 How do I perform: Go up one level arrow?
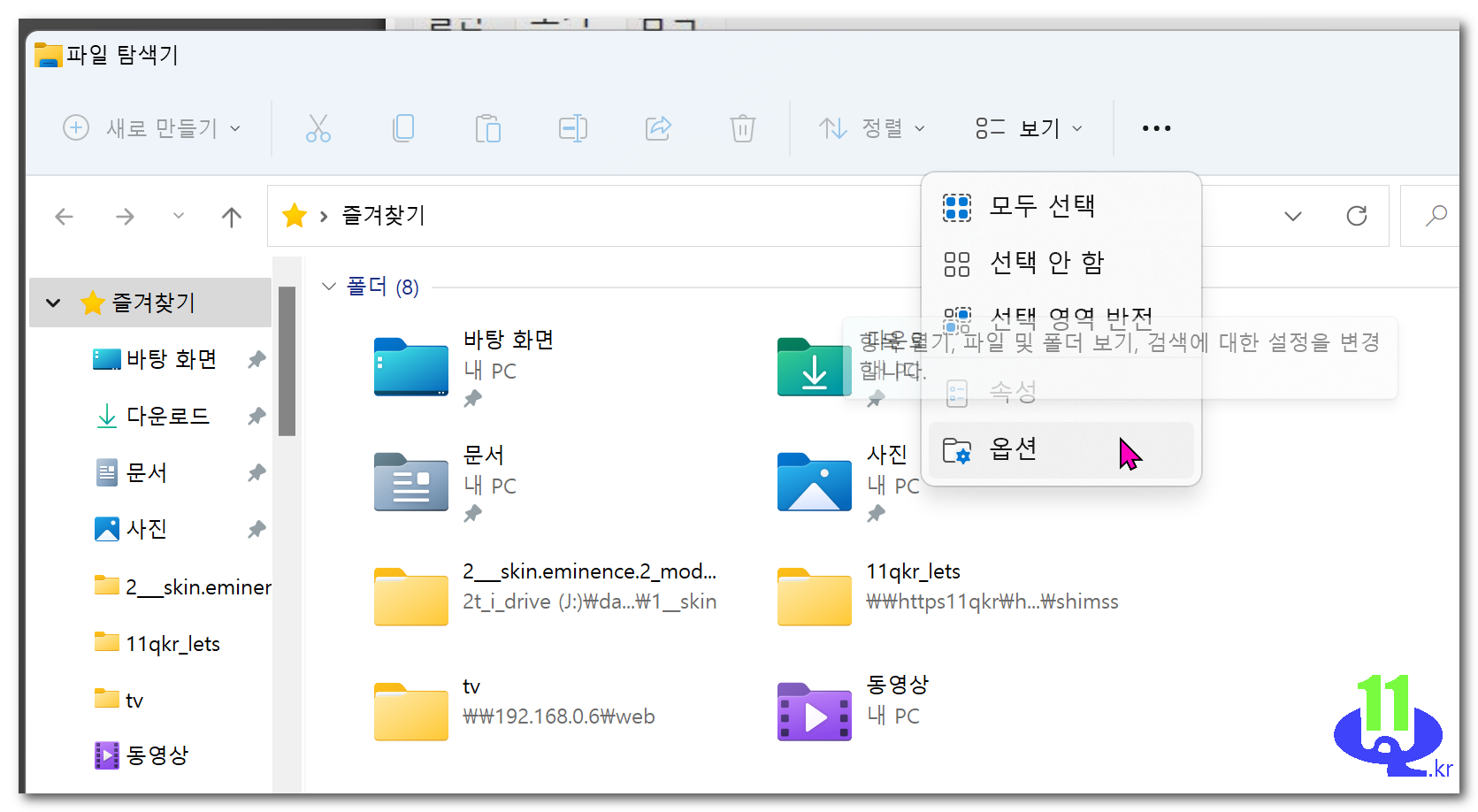point(232,216)
